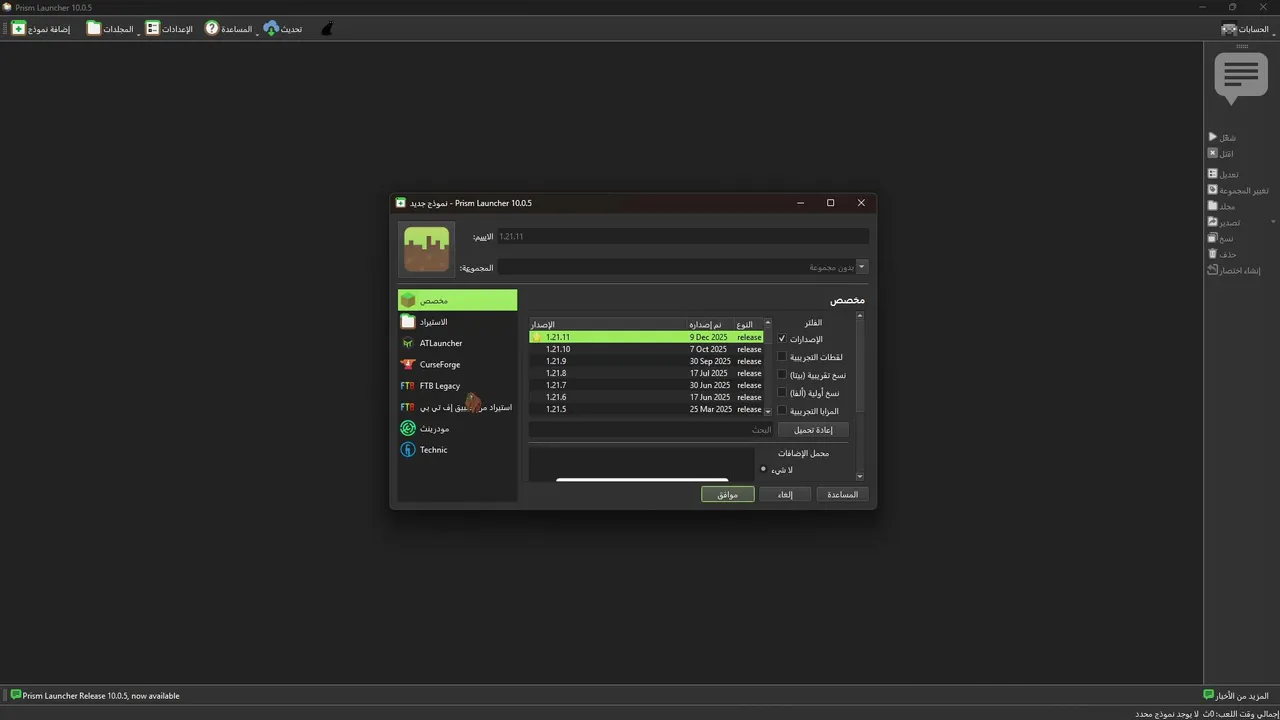Click the dialog Help (المساعدة) button

[842, 494]
